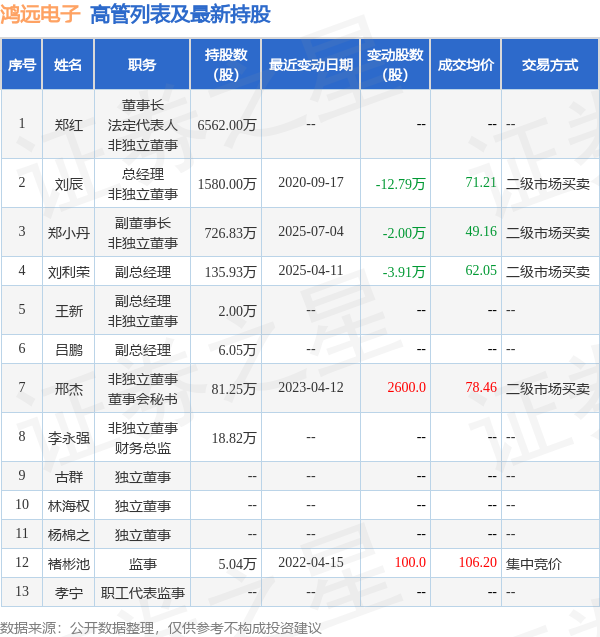Click the position 职工代表监事
The width and height of the screenshot is (600, 637).
tap(143, 593)
